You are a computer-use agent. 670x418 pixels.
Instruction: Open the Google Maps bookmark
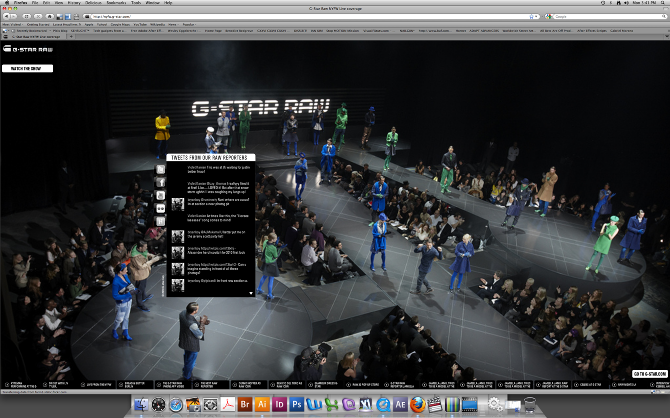coord(120,24)
